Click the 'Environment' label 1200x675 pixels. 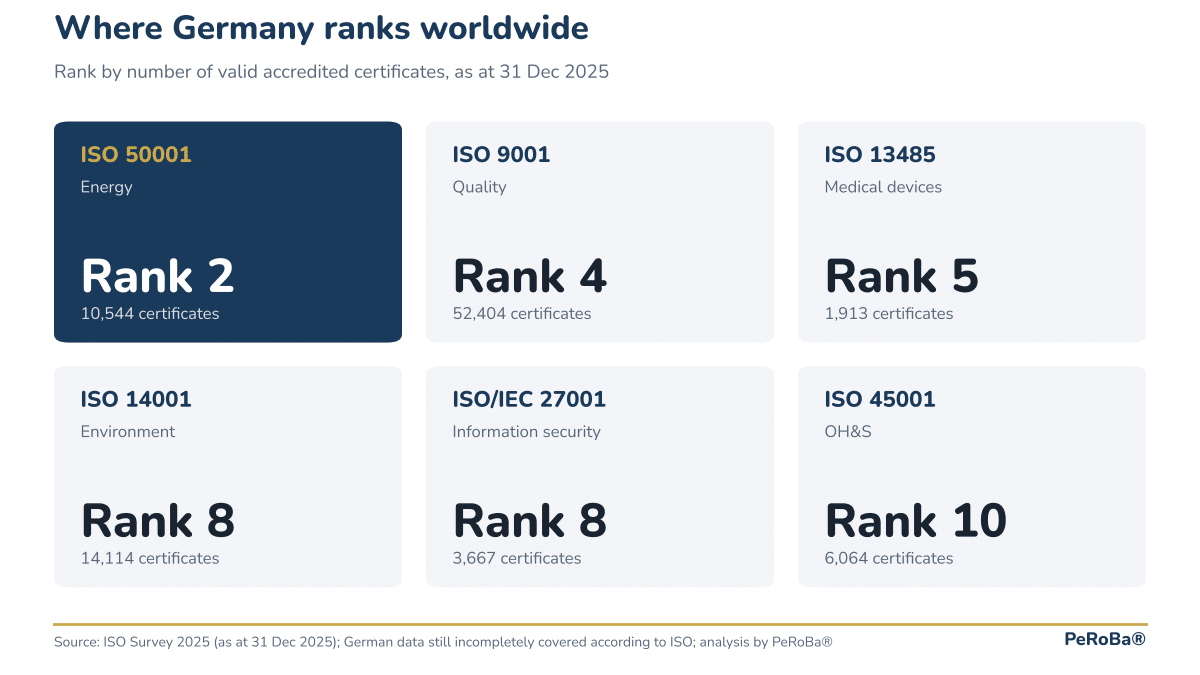pyautogui.click(x=128, y=432)
